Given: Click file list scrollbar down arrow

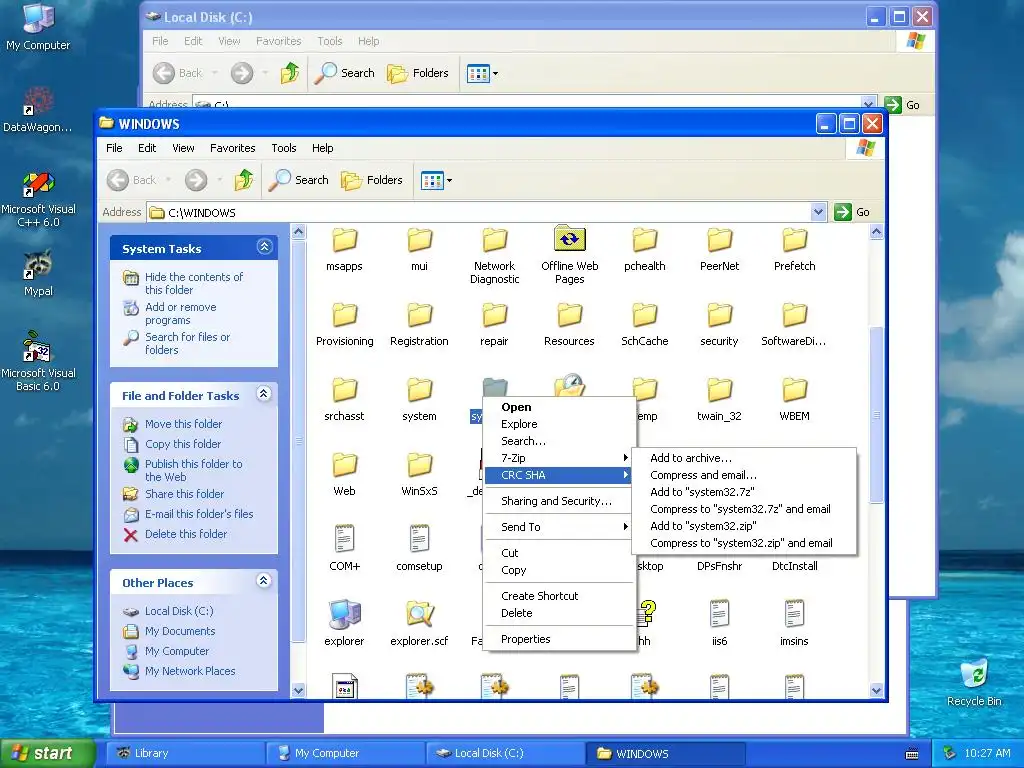Looking at the screenshot, I should 876,690.
